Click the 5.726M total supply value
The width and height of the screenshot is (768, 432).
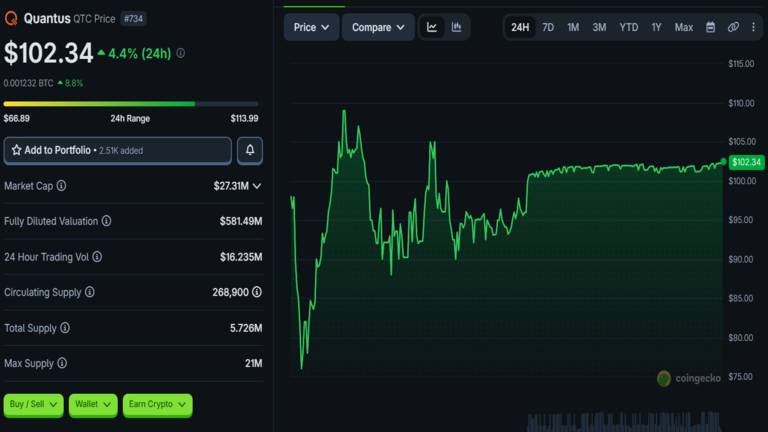[246, 328]
